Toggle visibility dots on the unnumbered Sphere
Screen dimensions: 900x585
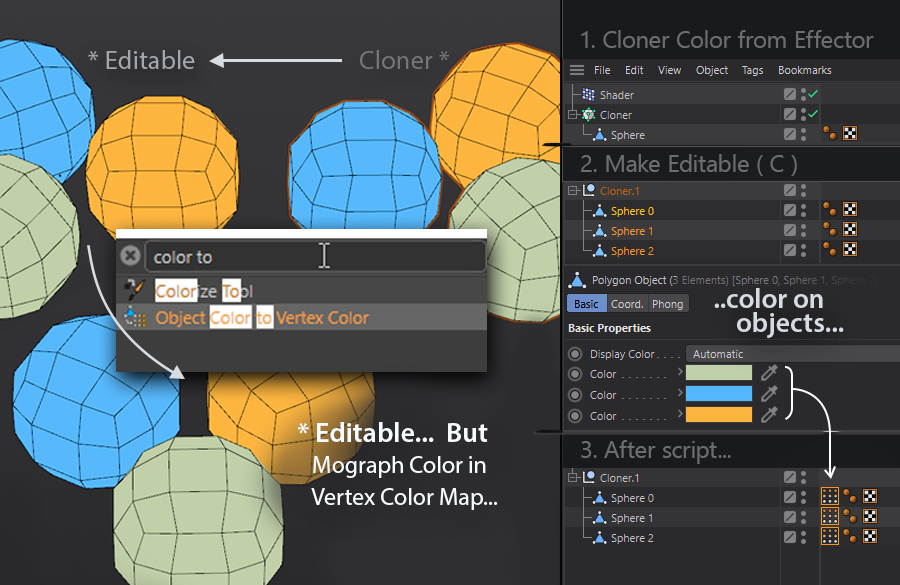click(804, 134)
